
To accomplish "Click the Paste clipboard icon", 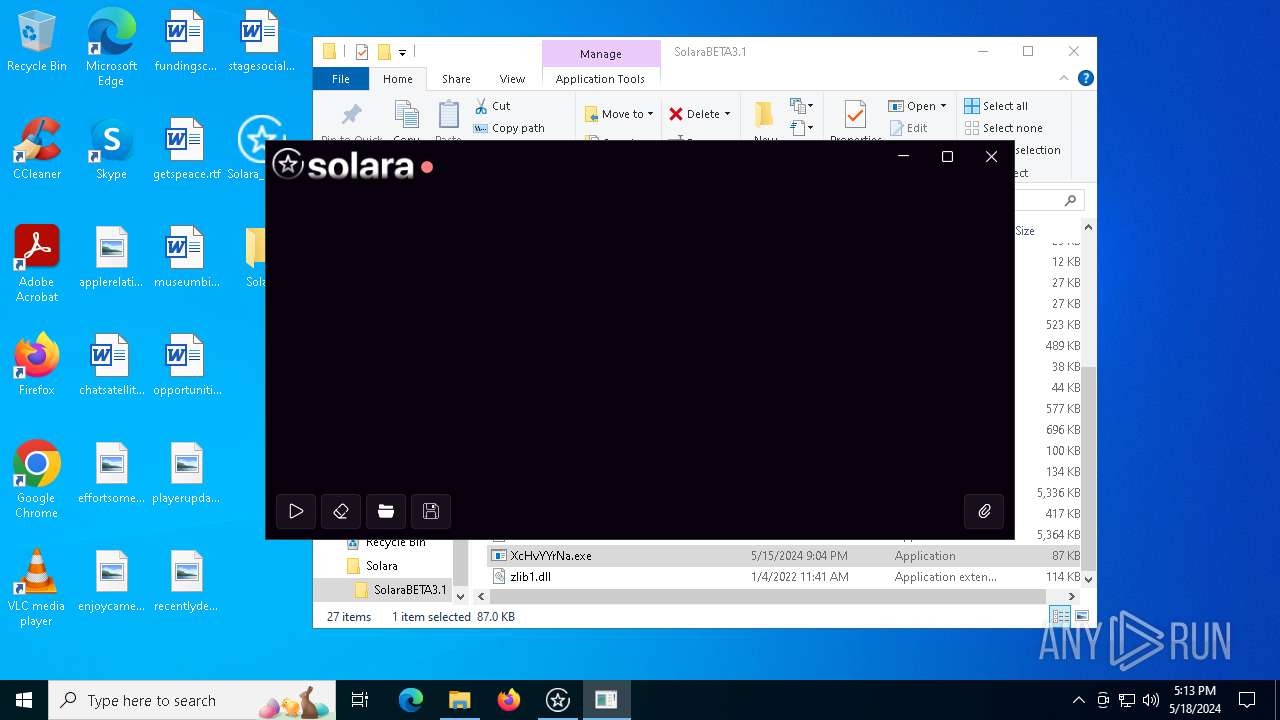I will pyautogui.click(x=449, y=115).
